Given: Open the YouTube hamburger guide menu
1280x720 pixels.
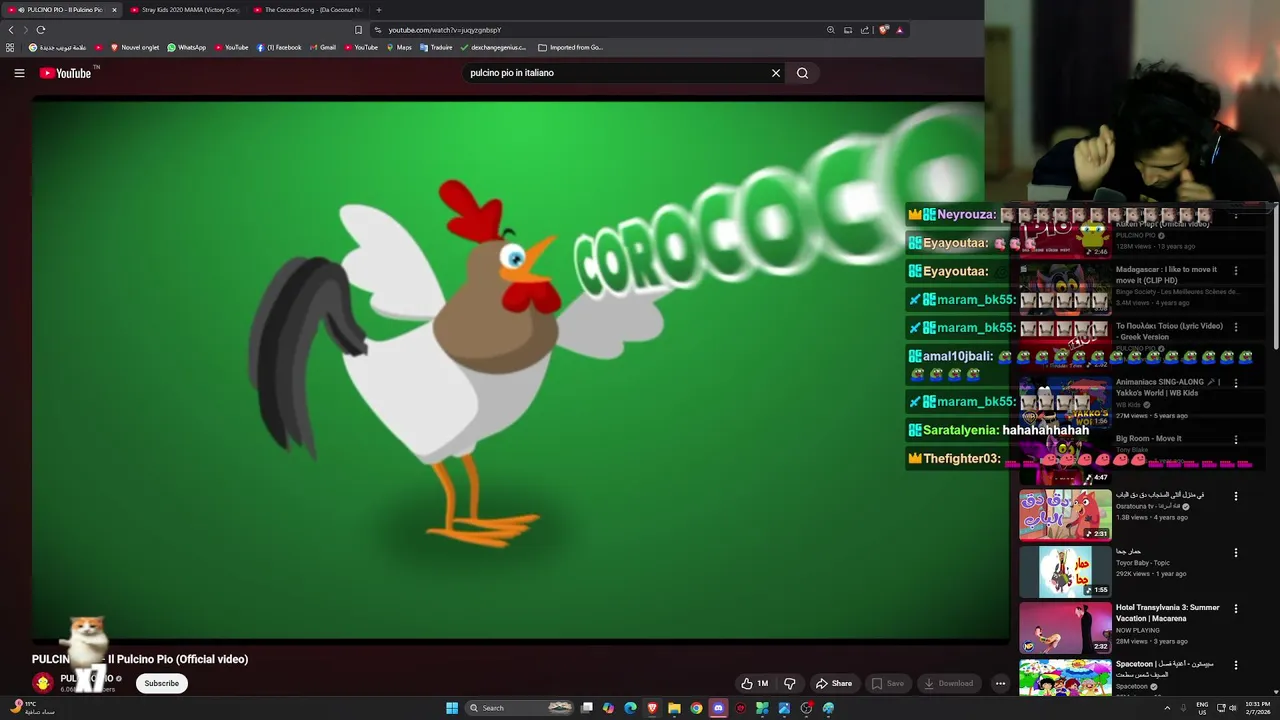Looking at the screenshot, I should click(x=19, y=73).
